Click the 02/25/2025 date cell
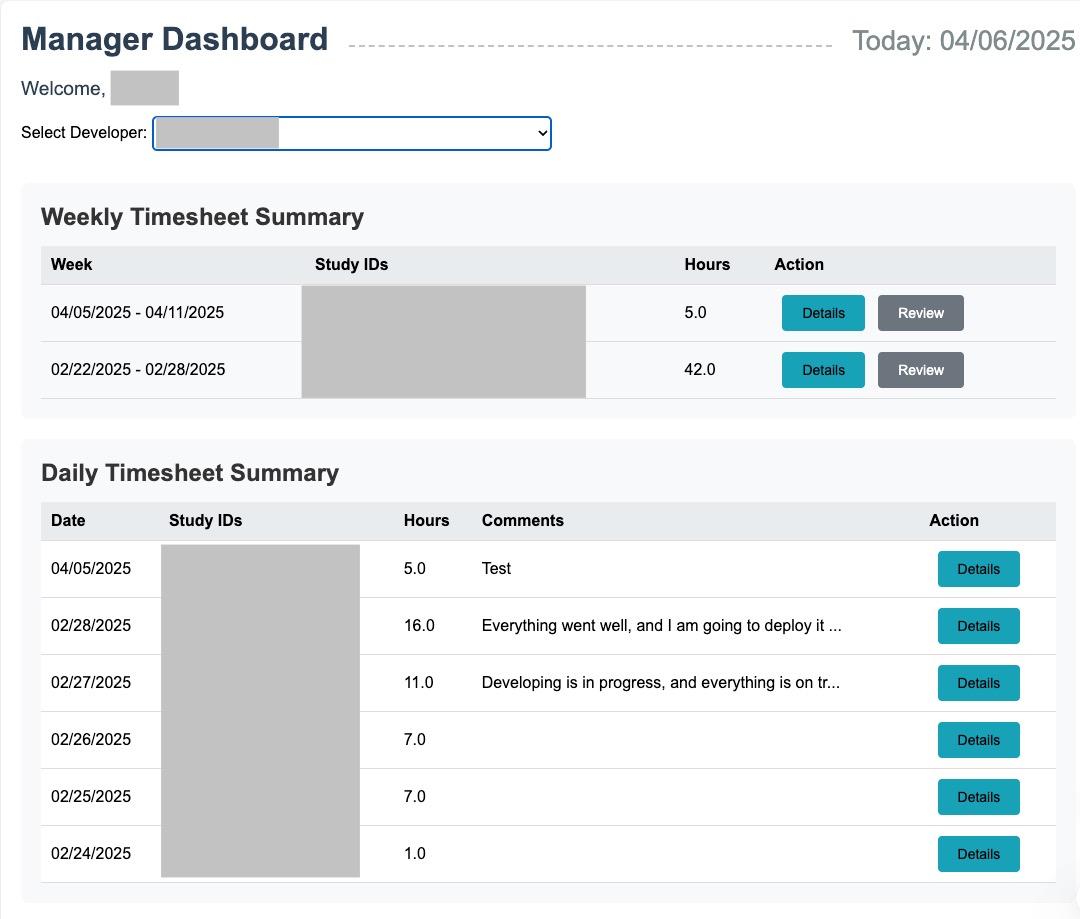This screenshot has height=919, width=1080. [91, 797]
